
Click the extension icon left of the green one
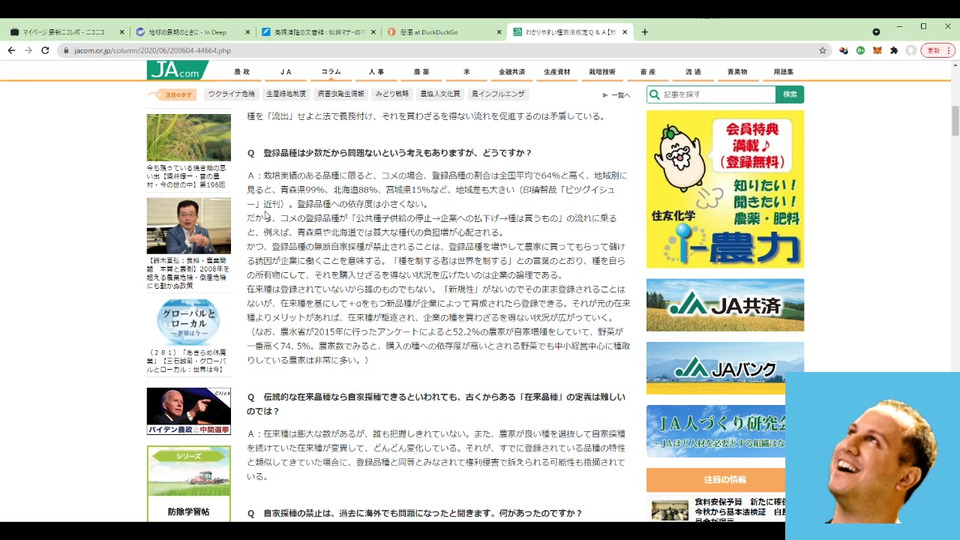[x=844, y=50]
